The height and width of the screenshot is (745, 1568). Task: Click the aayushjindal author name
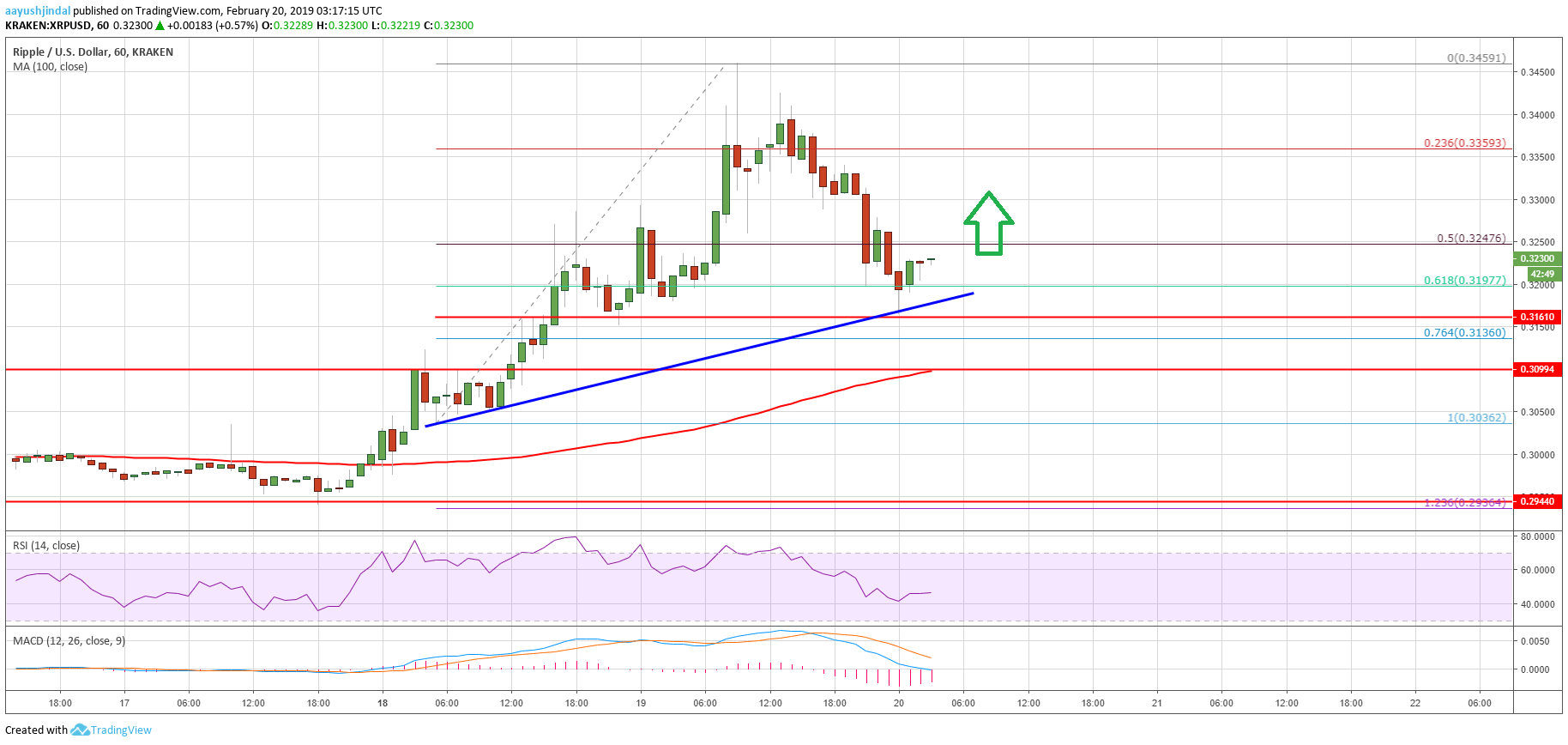point(38,11)
